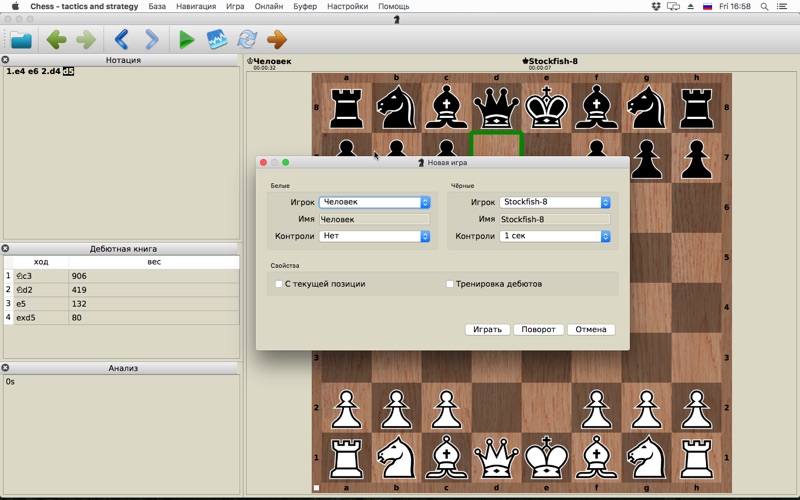The image size is (800, 500).
Task: Open the Онлайн menu
Action: [x=269, y=7]
